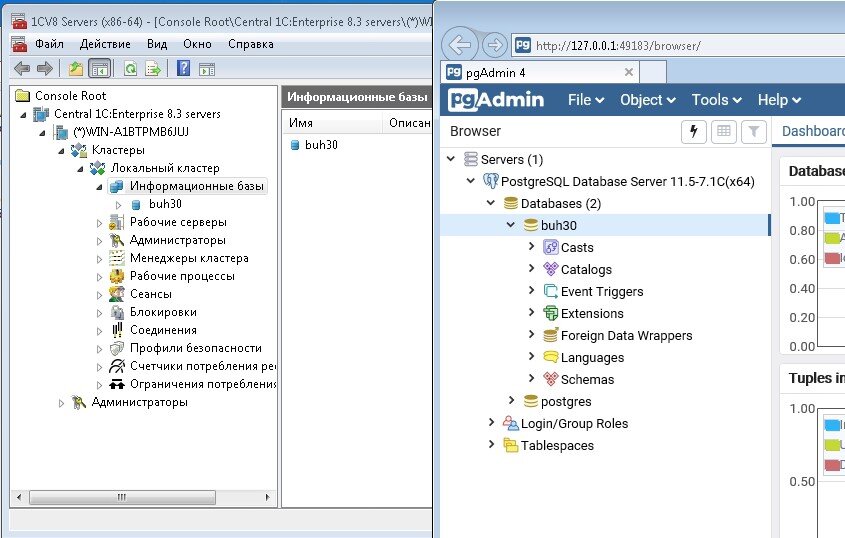Select Console Root in the tree

(70, 96)
